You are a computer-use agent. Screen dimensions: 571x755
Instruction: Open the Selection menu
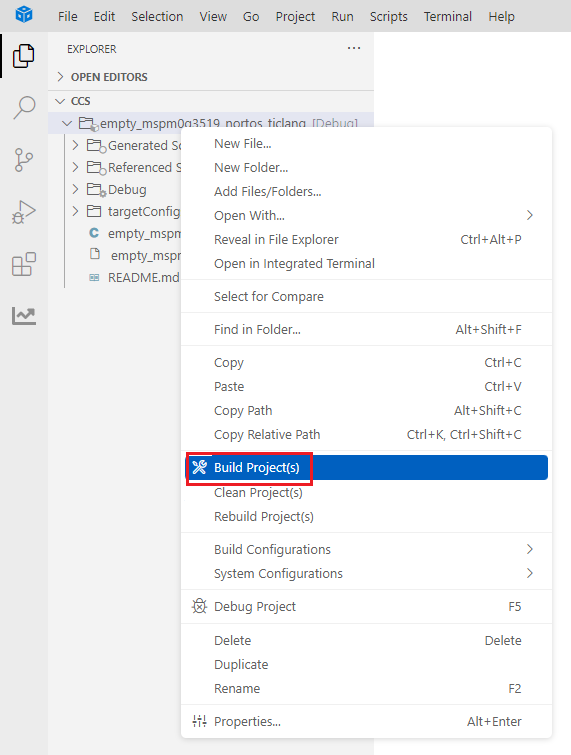pyautogui.click(x=157, y=16)
